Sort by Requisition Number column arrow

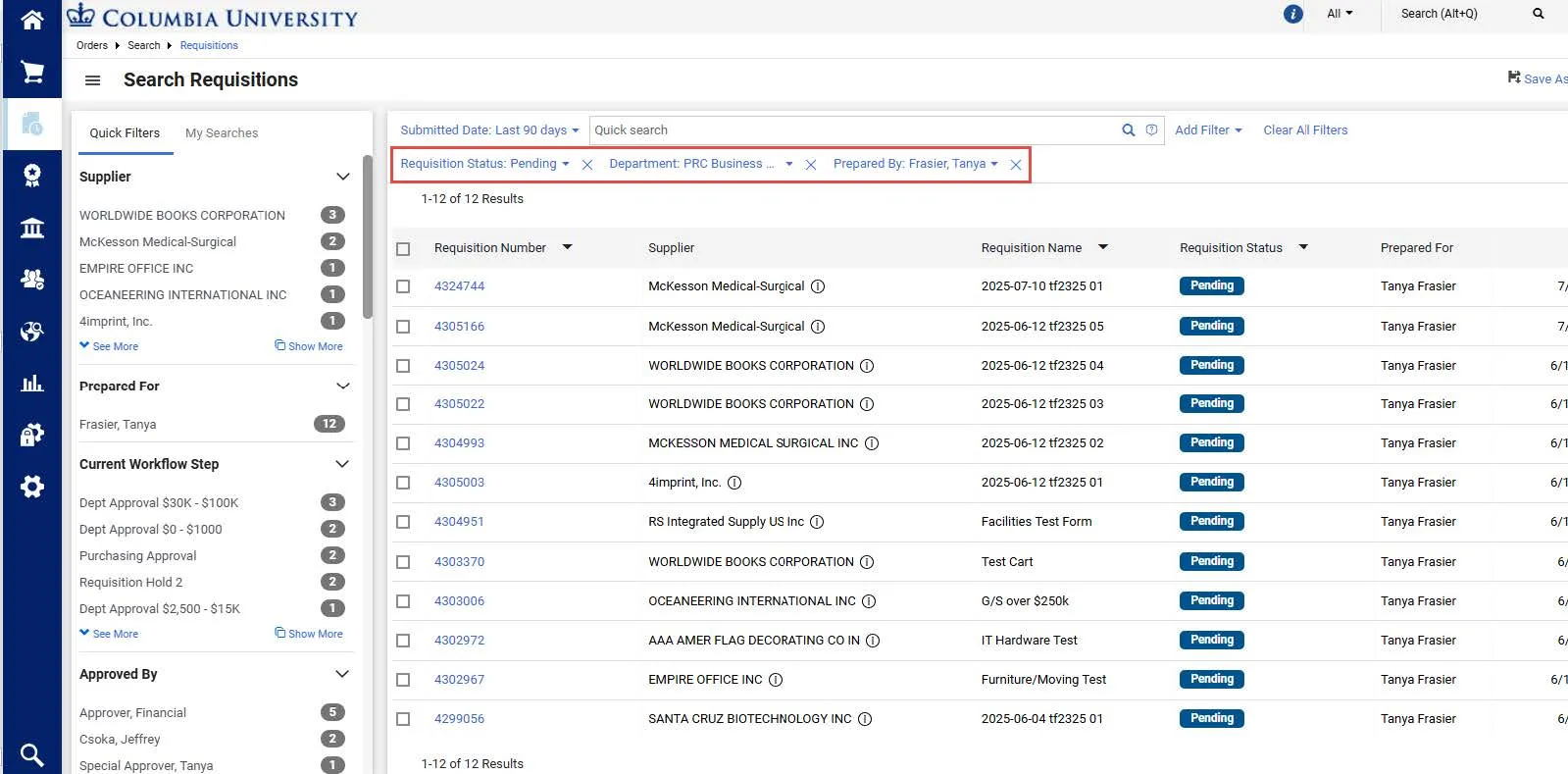point(567,247)
